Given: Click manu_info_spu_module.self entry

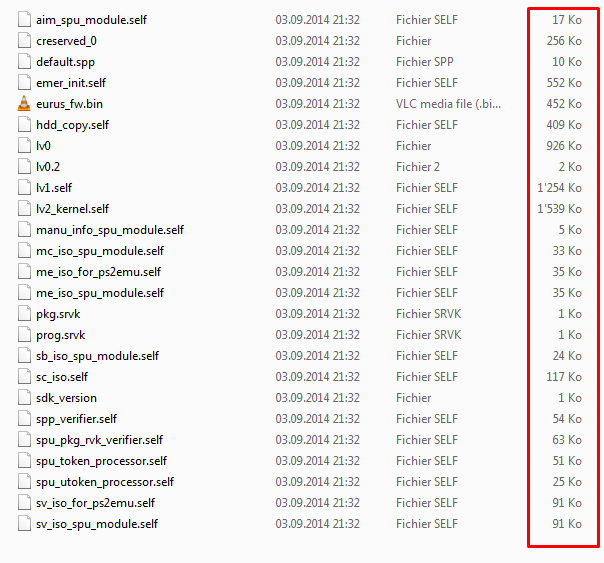Looking at the screenshot, I should [110, 230].
